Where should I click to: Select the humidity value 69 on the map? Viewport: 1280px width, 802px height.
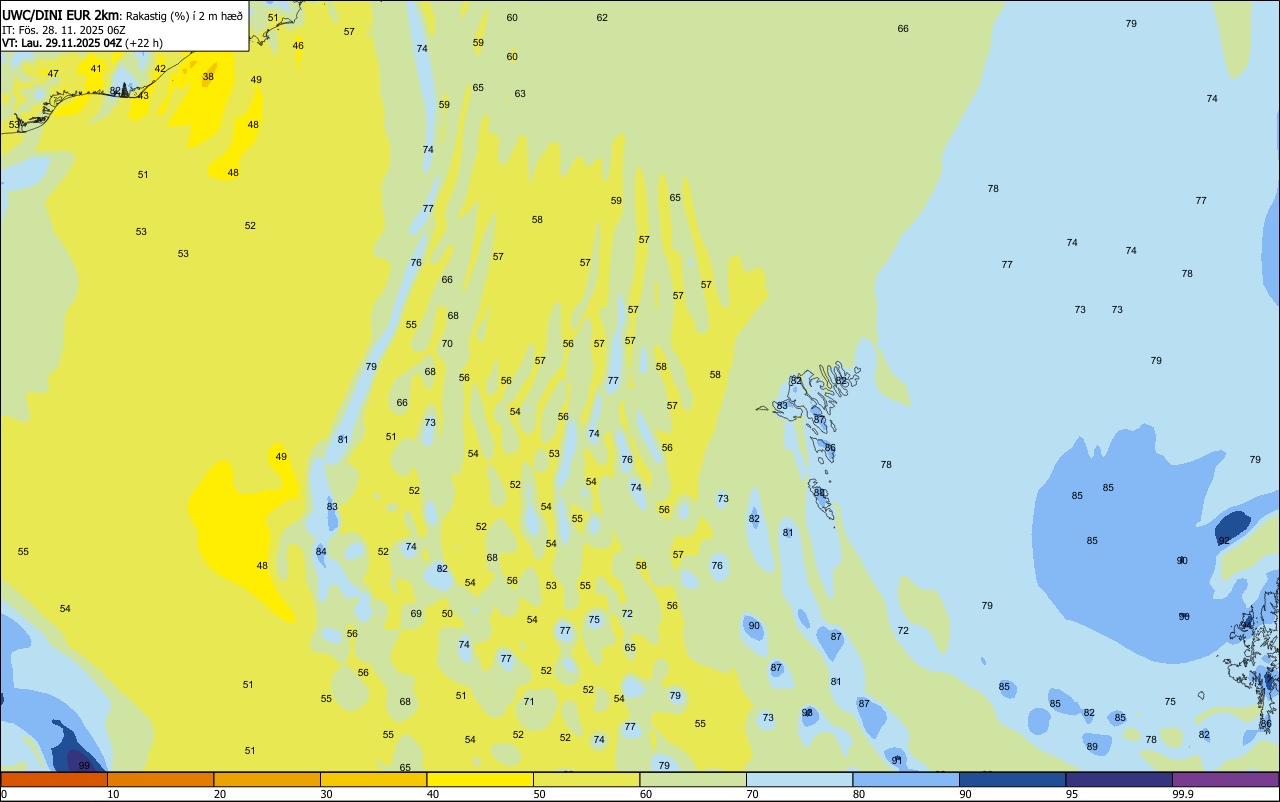(x=416, y=614)
